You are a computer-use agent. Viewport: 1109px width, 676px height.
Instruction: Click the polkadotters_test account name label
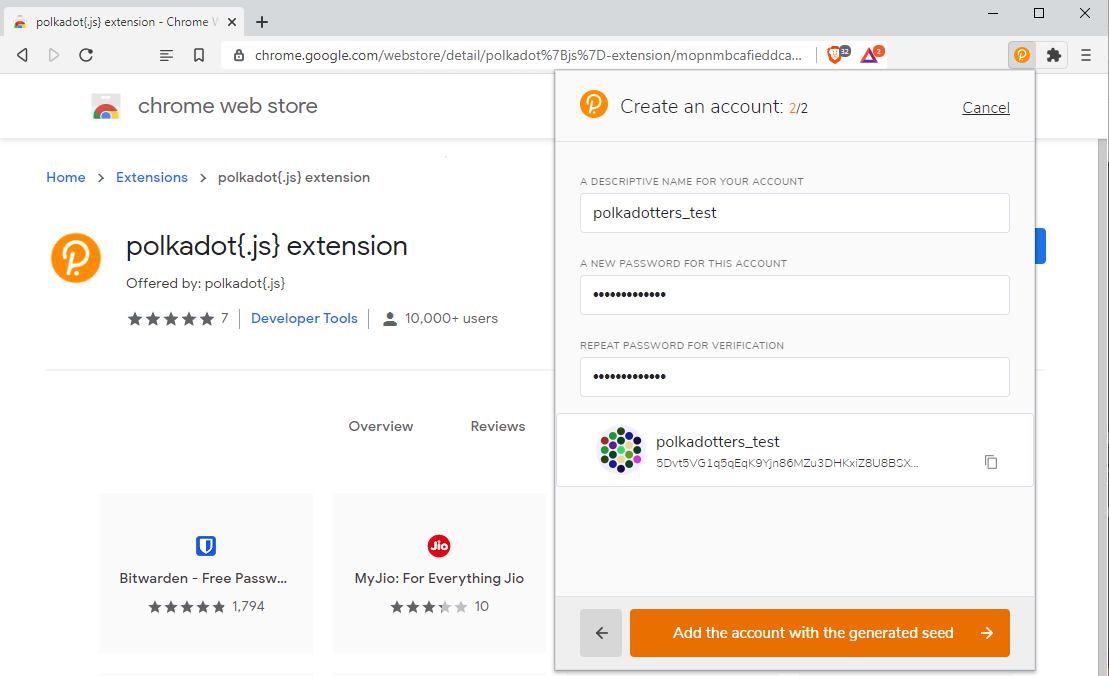pyautogui.click(x=717, y=442)
